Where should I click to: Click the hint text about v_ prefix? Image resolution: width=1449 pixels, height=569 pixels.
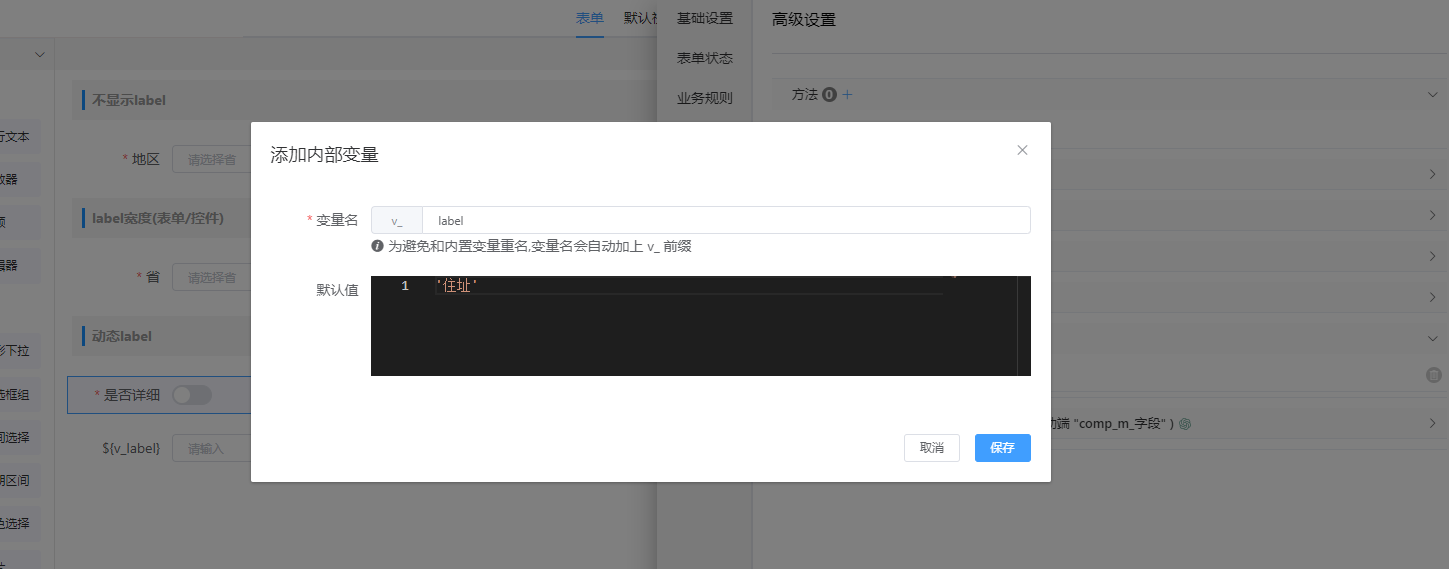click(x=540, y=246)
